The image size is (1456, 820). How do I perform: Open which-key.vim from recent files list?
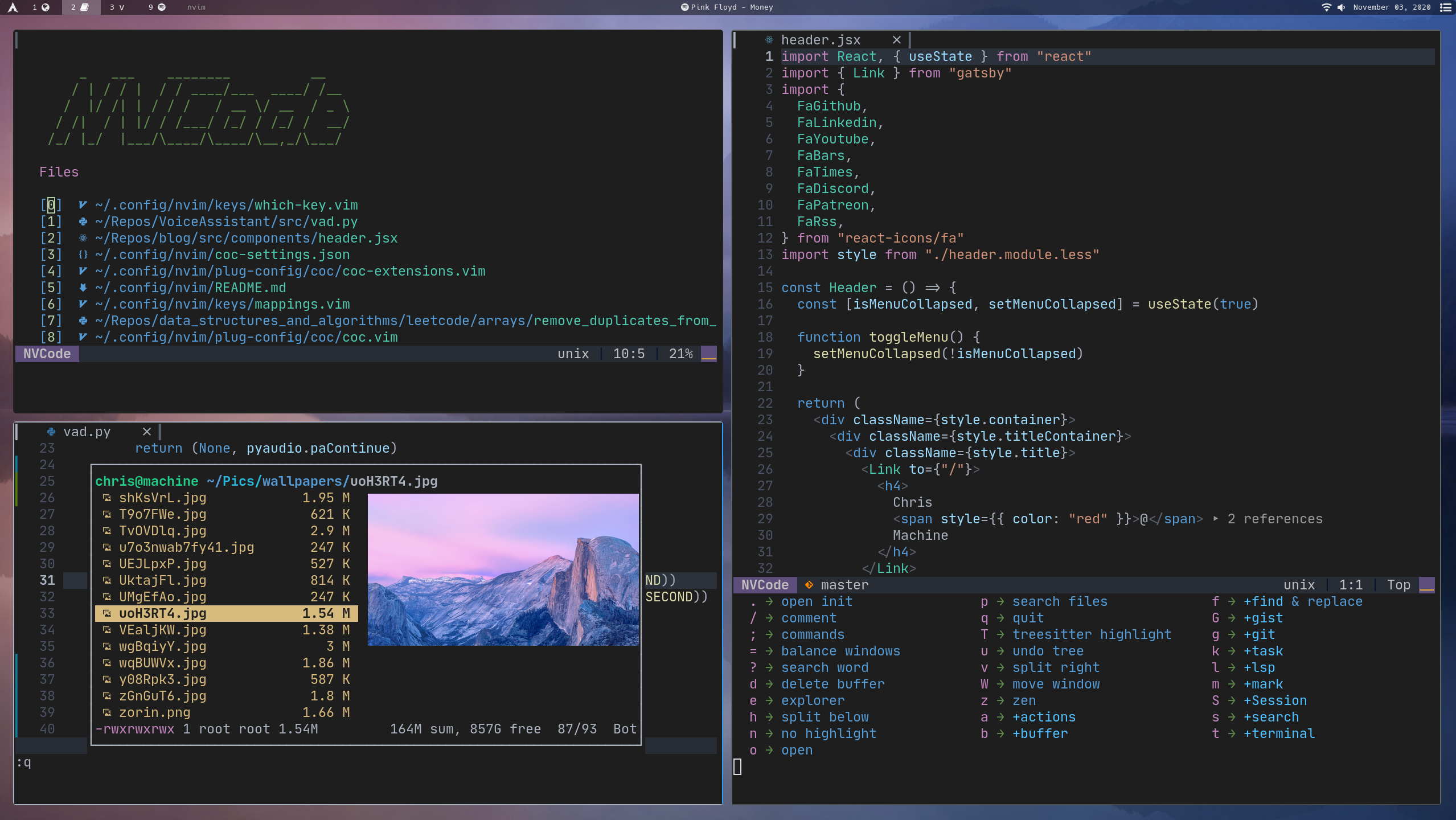226,205
